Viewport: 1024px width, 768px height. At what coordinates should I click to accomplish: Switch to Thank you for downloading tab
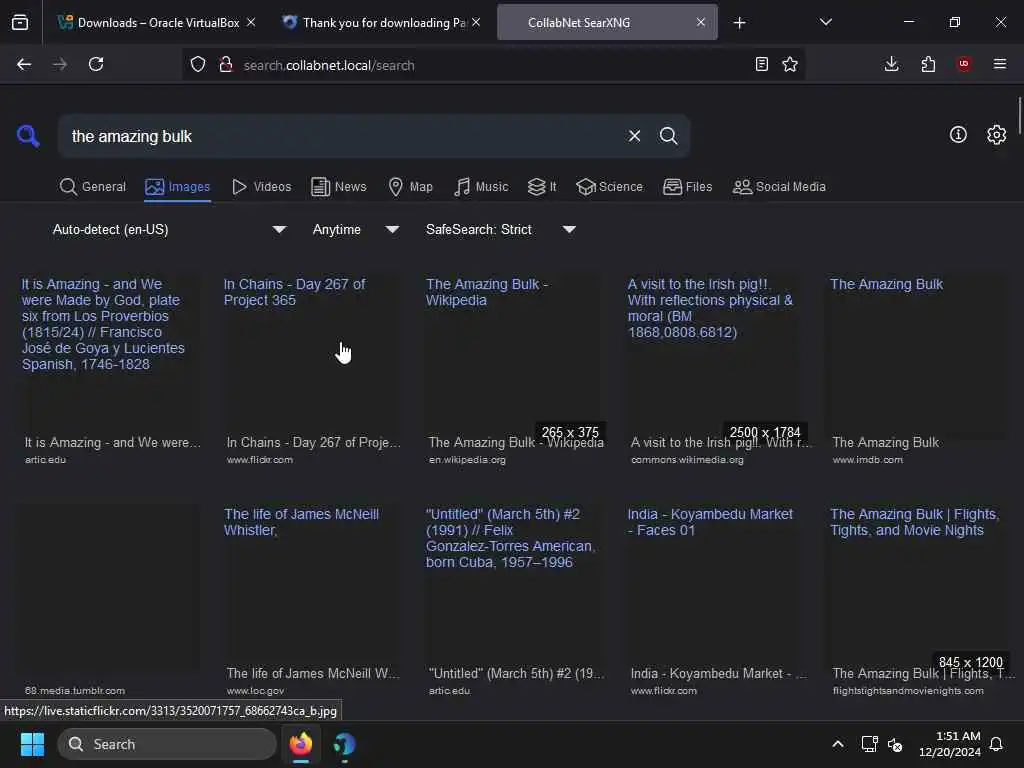click(x=384, y=23)
